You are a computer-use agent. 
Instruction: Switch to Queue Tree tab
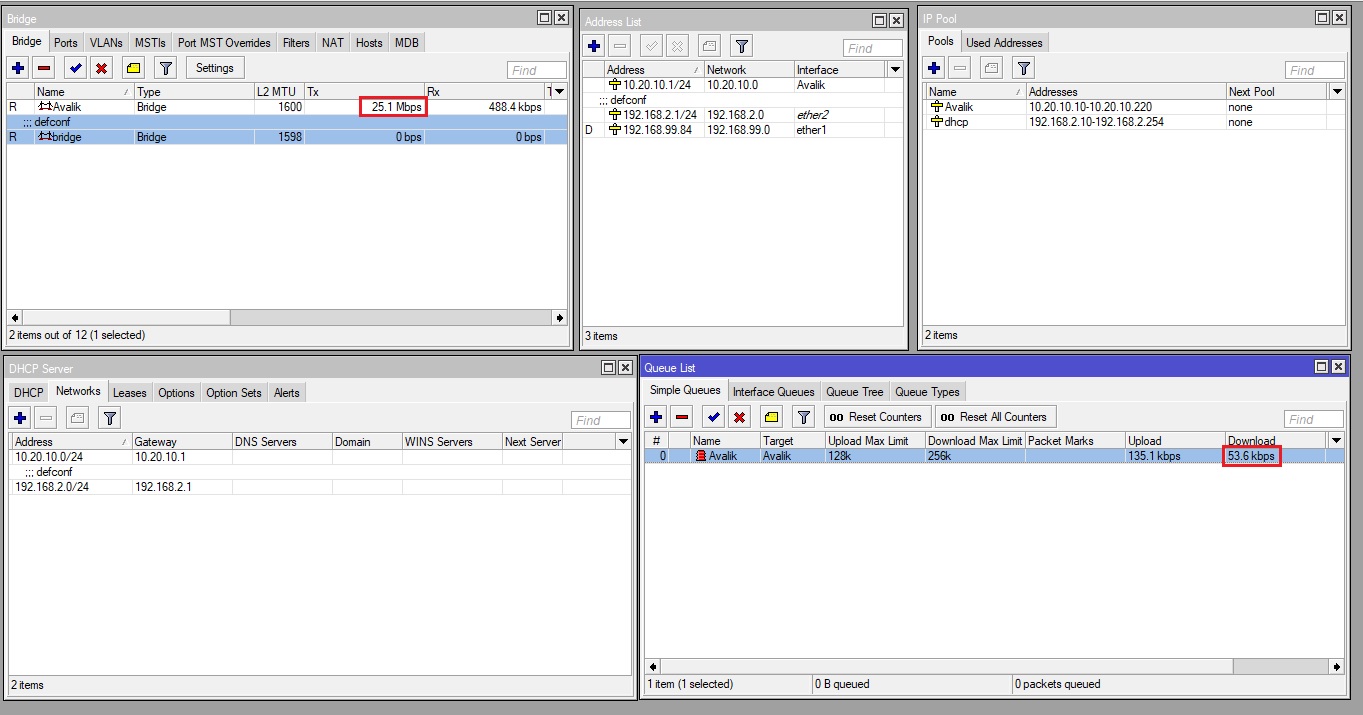click(855, 392)
